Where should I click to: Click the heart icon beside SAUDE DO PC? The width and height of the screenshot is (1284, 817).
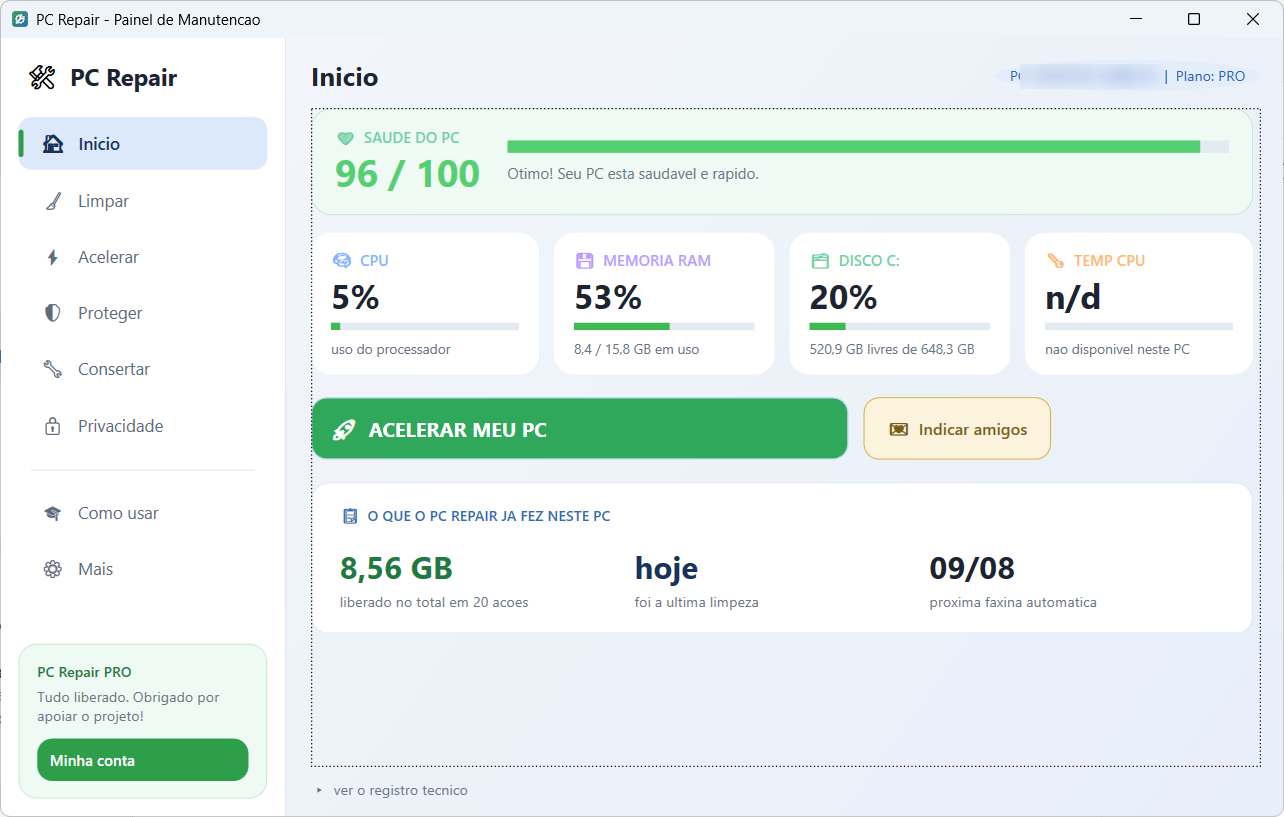click(x=345, y=138)
